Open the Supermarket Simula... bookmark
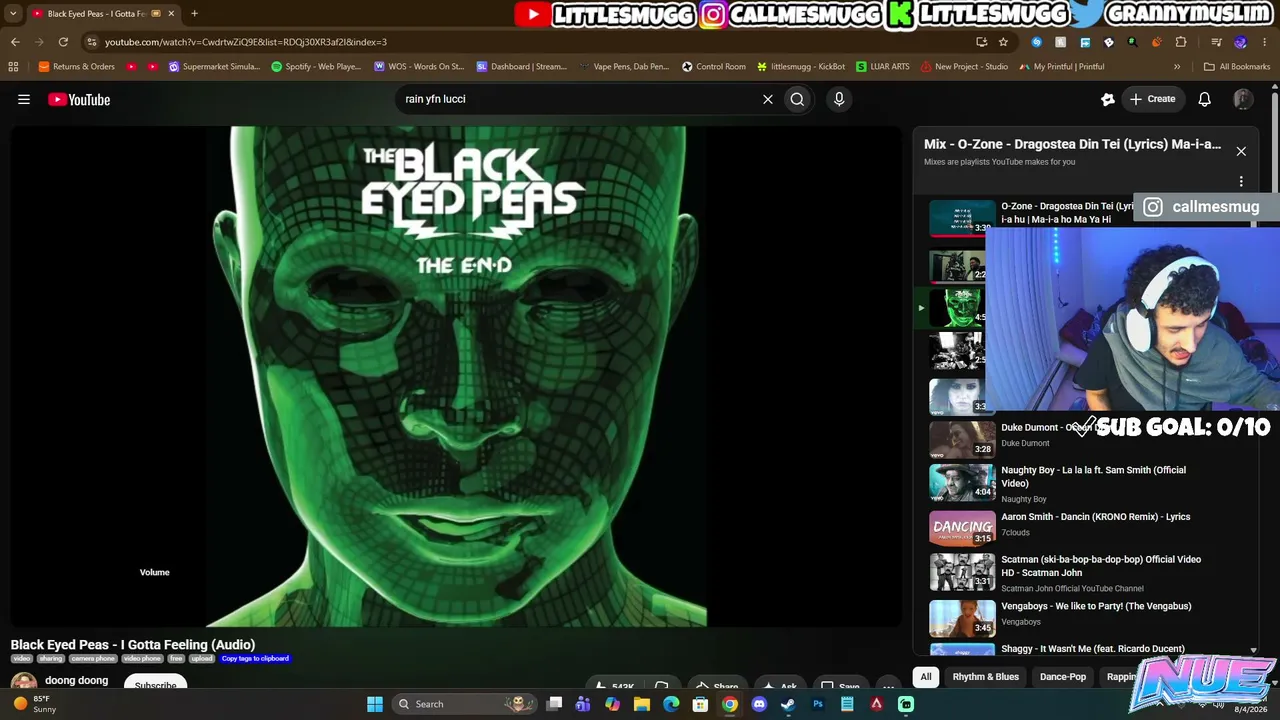Image resolution: width=1280 pixels, height=720 pixels. point(215,67)
